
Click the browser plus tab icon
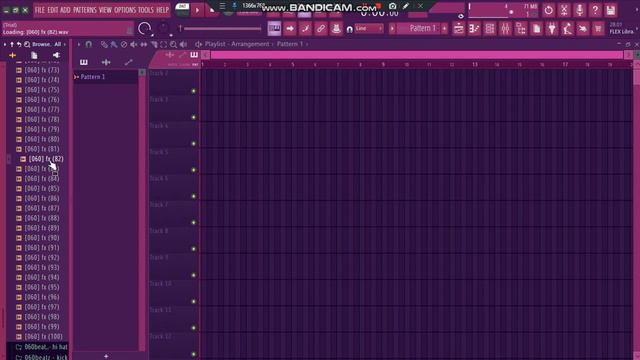(12, 55)
